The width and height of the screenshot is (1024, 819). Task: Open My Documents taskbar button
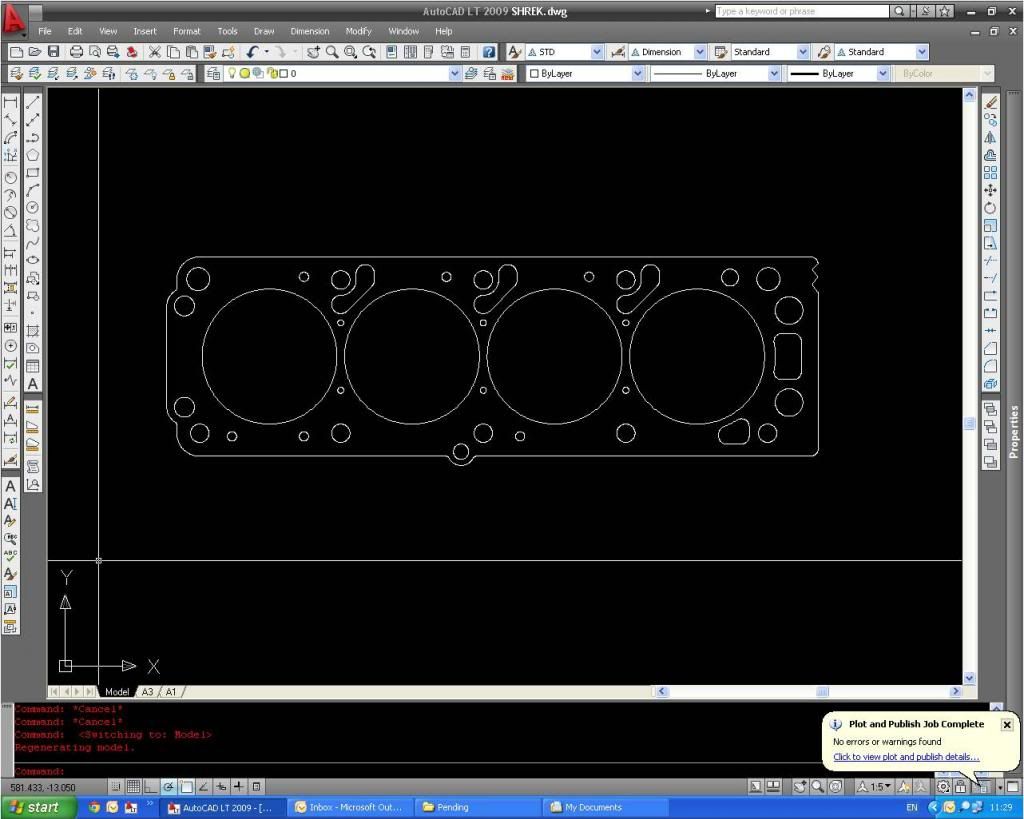604,807
